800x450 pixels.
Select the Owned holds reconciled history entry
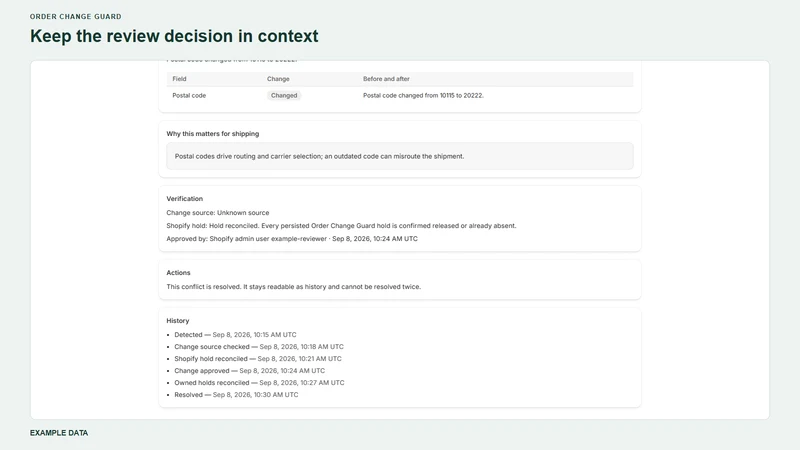pos(259,383)
